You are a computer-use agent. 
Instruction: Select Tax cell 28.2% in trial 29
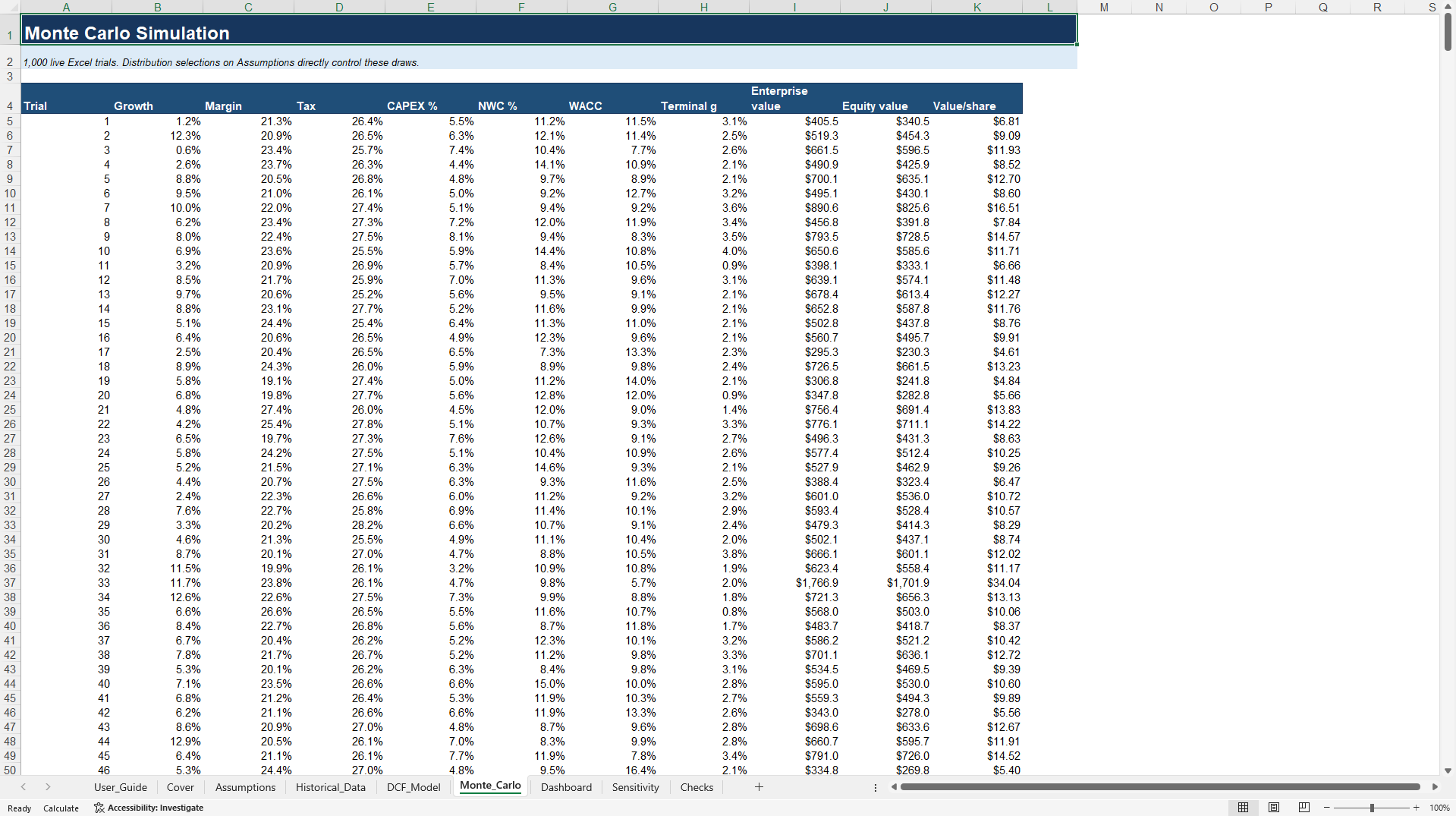[x=339, y=525]
